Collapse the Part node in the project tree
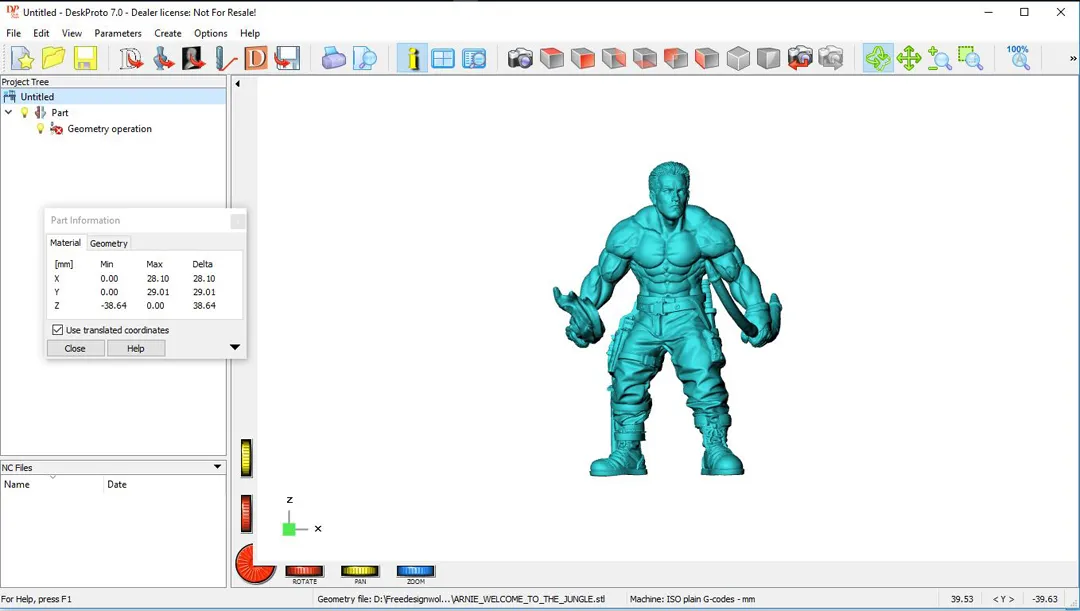 (x=8, y=112)
